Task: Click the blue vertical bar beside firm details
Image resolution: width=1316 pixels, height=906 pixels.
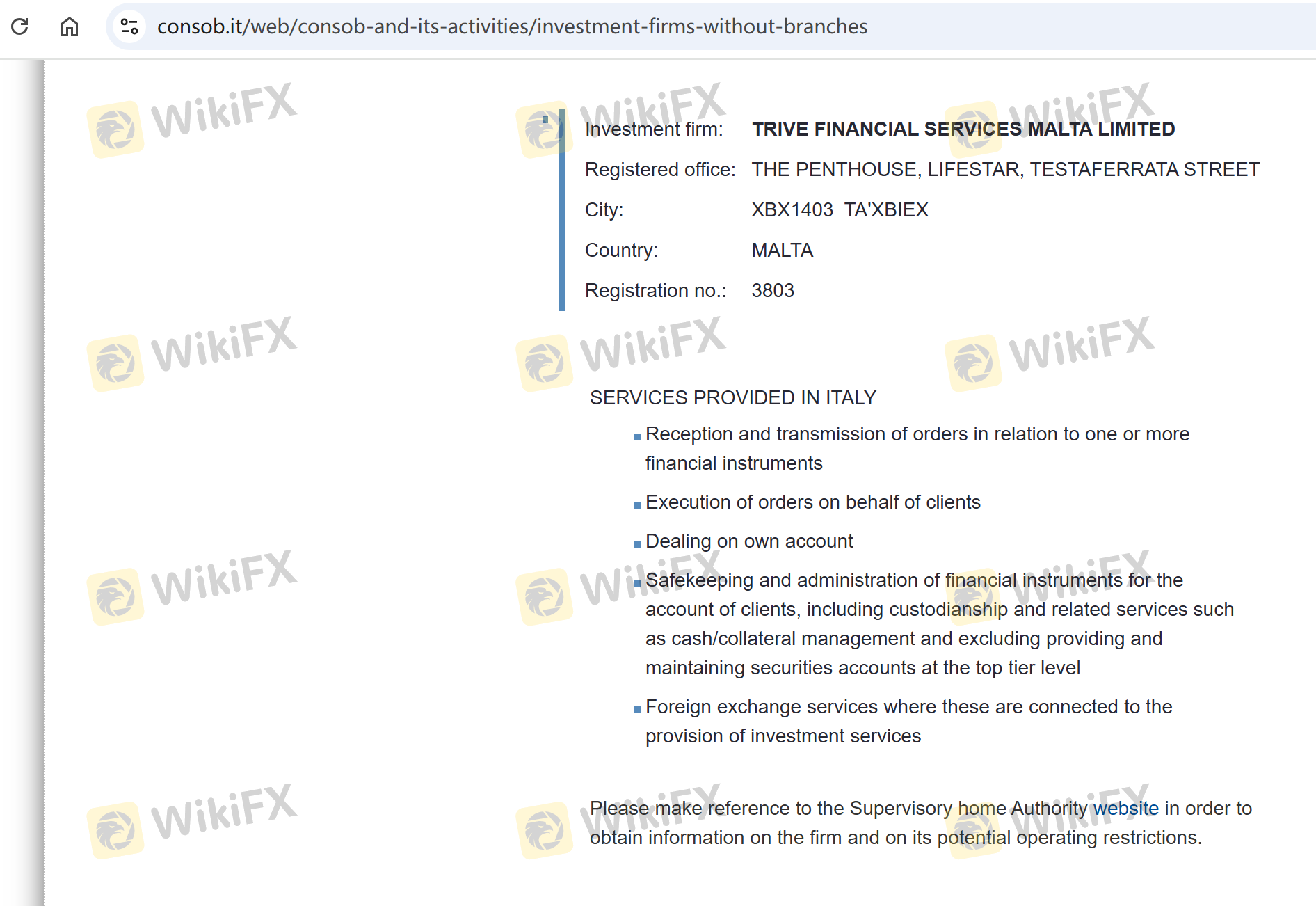Action: [x=562, y=209]
